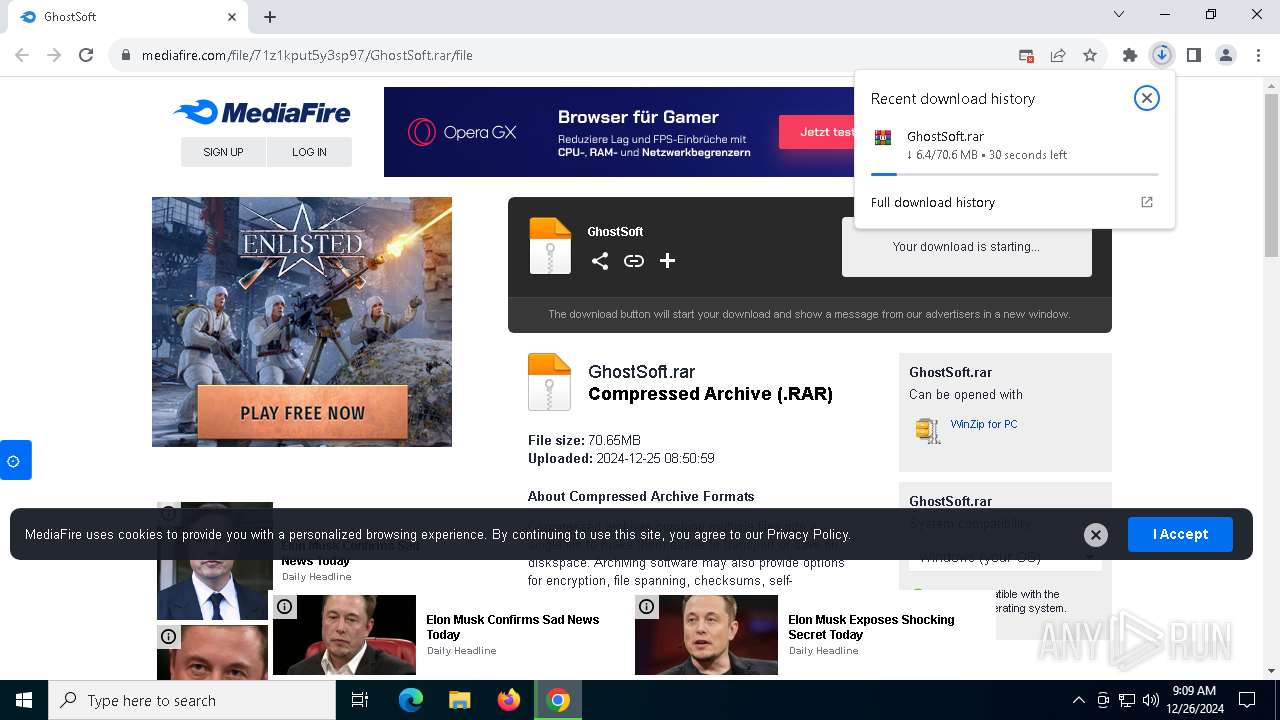Open File Explorer from taskbar
Viewport: 1280px width, 720px height.
point(459,700)
